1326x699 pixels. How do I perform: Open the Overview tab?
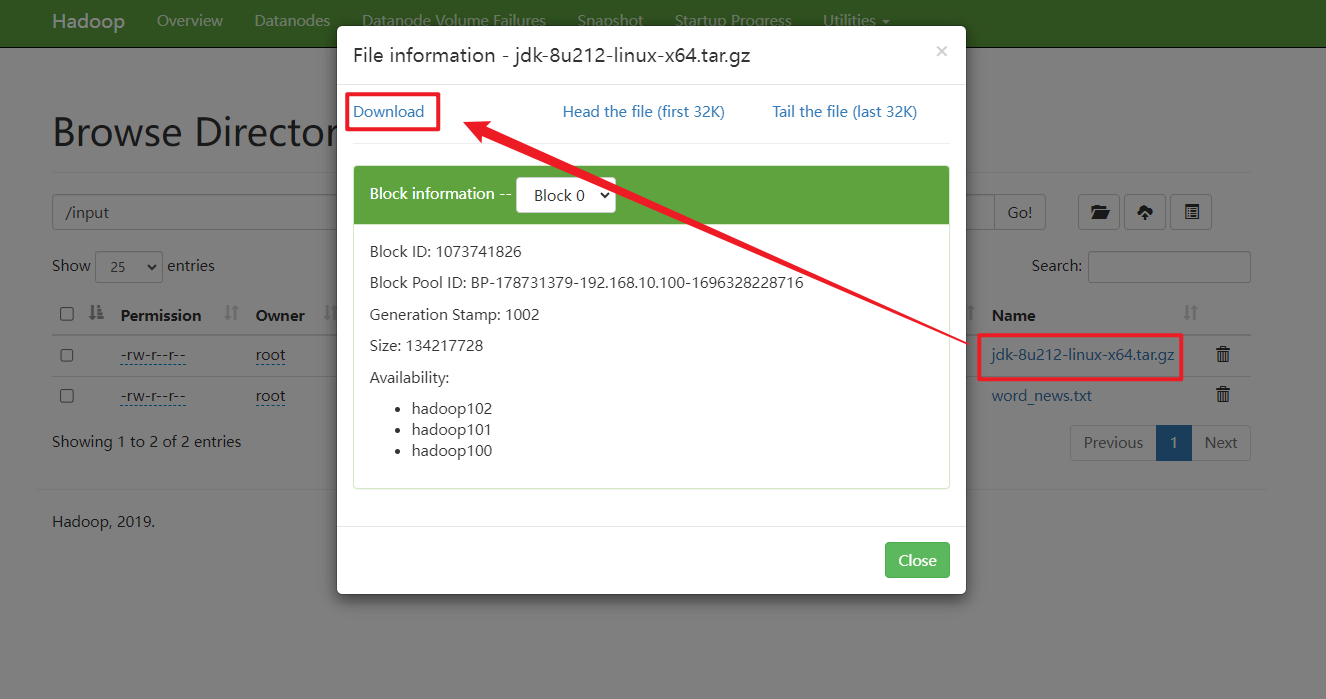click(190, 20)
